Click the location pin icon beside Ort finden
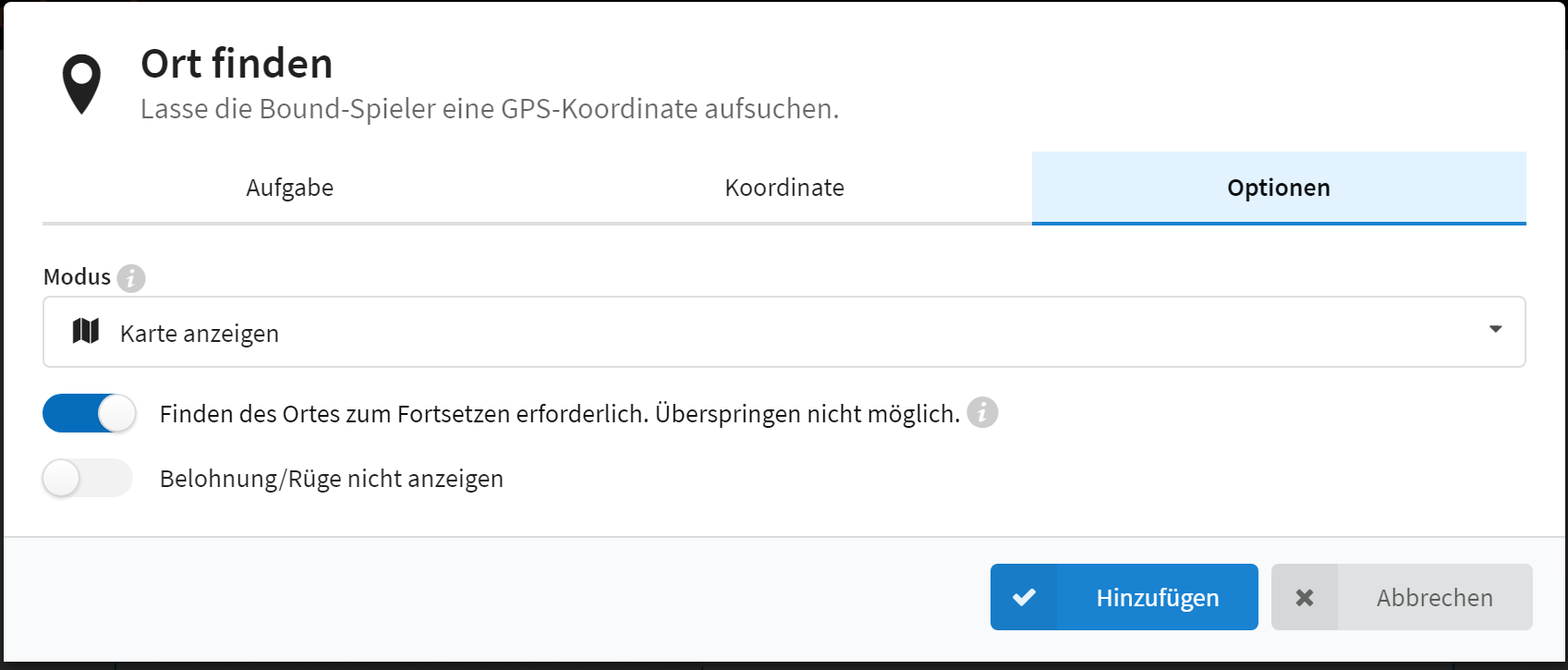1568x670 pixels. 81,84
